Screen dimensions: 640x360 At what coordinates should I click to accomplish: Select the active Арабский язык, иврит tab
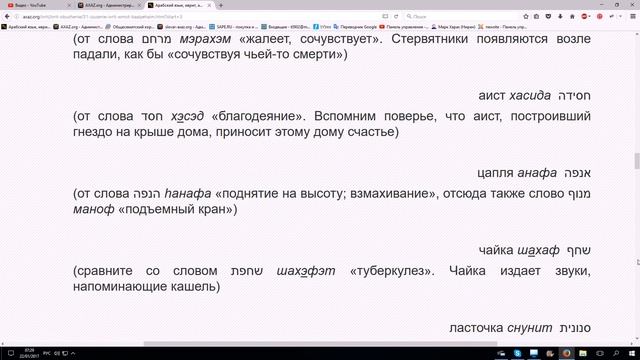coord(179,5)
